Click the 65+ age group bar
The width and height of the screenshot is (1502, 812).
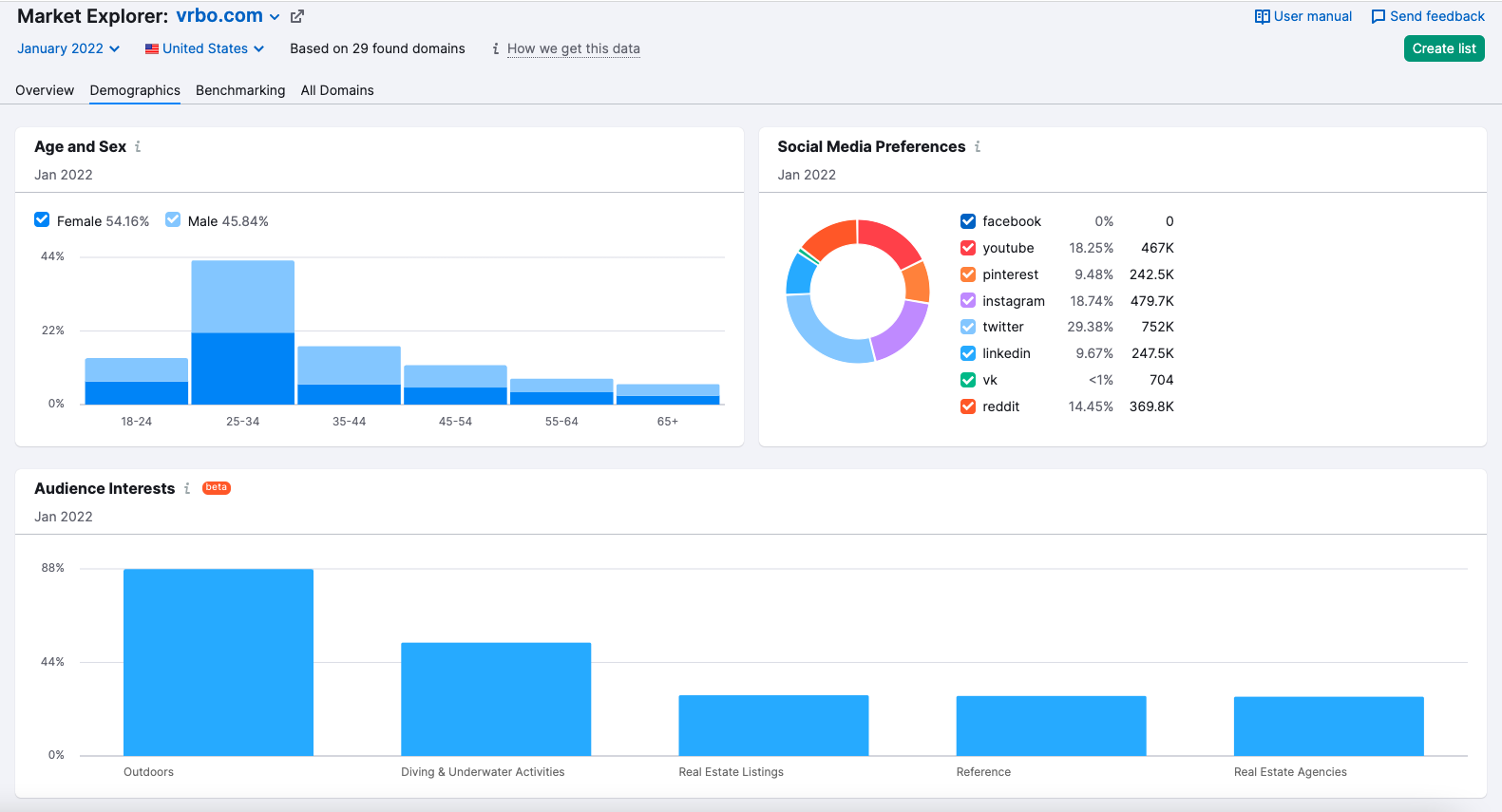[668, 394]
